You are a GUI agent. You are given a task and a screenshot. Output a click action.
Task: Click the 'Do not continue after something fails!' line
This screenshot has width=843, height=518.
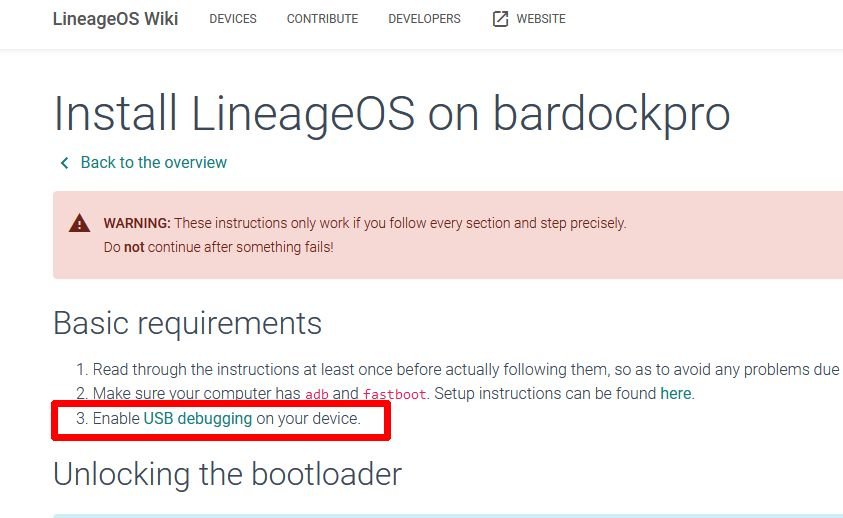218,247
